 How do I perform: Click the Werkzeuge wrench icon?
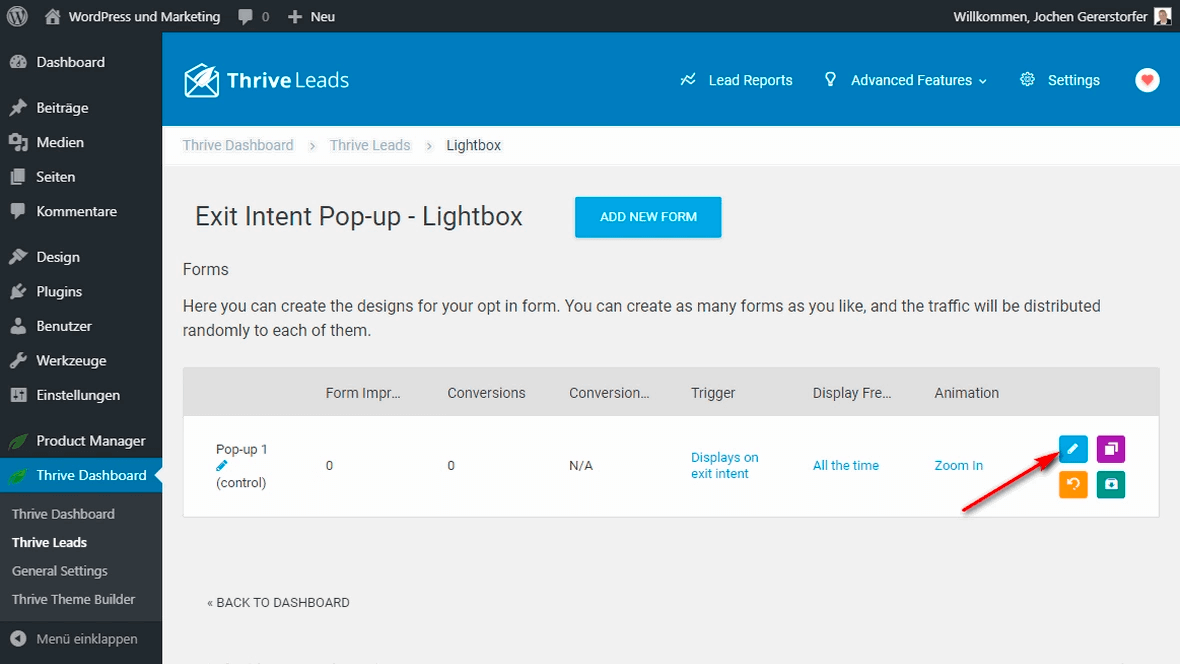click(18, 361)
